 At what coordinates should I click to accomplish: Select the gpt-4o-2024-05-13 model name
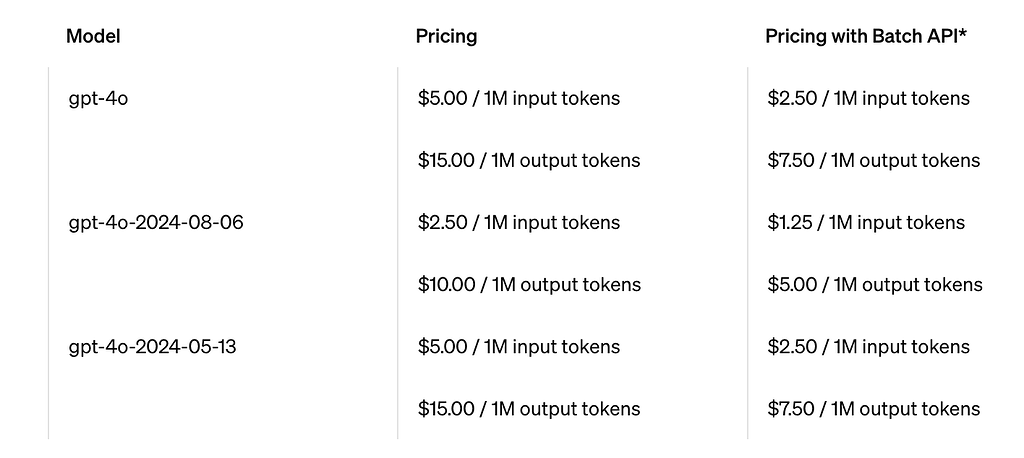tap(153, 347)
